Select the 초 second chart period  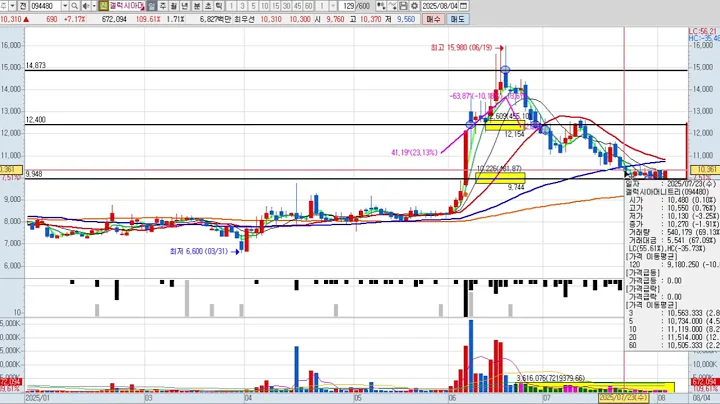(x=208, y=6)
